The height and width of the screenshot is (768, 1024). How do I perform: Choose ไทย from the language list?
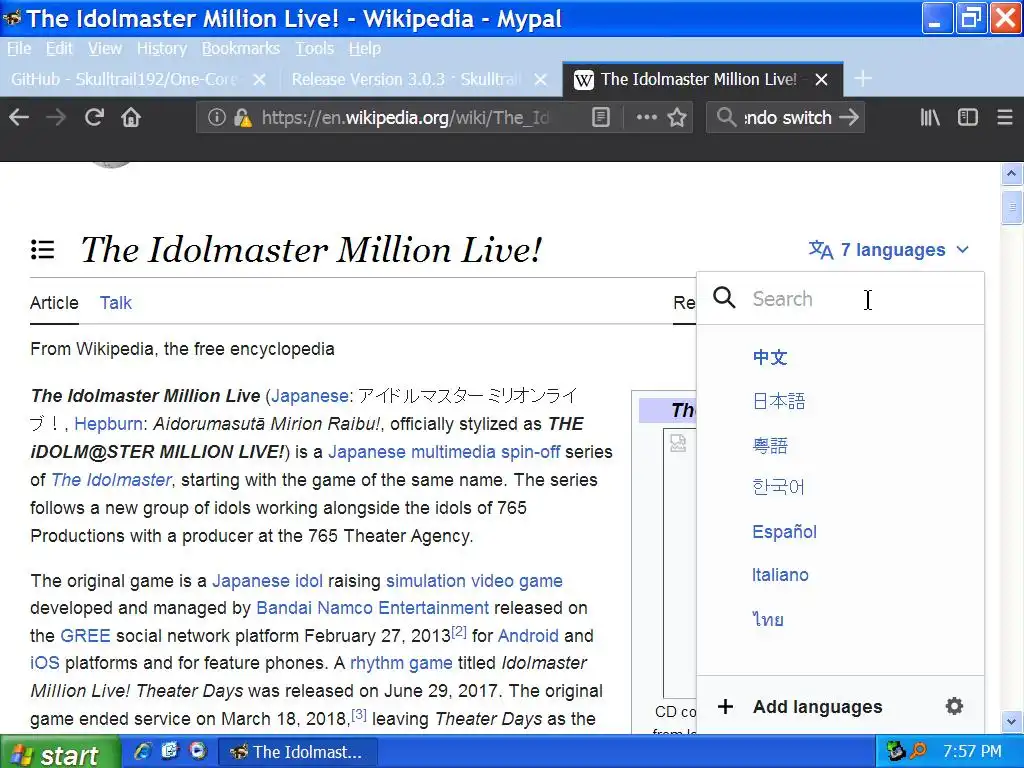point(767,618)
